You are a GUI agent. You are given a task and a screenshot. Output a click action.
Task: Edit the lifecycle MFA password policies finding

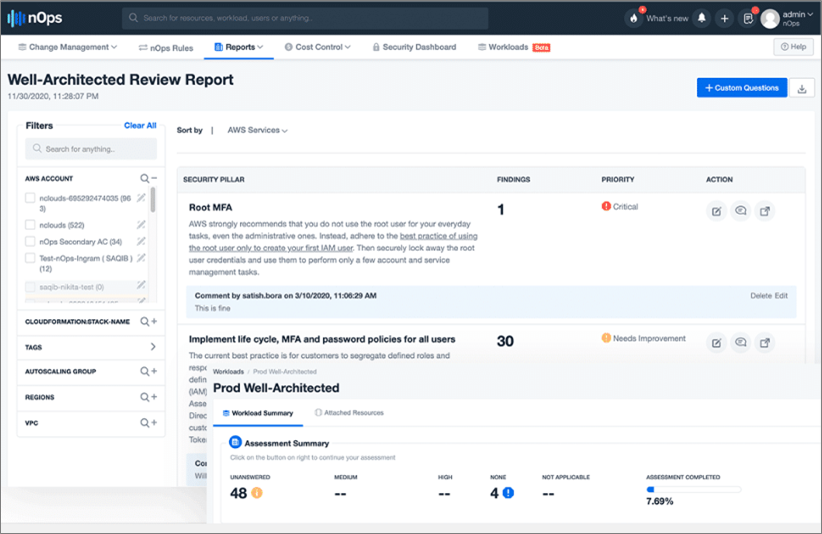tap(716, 343)
